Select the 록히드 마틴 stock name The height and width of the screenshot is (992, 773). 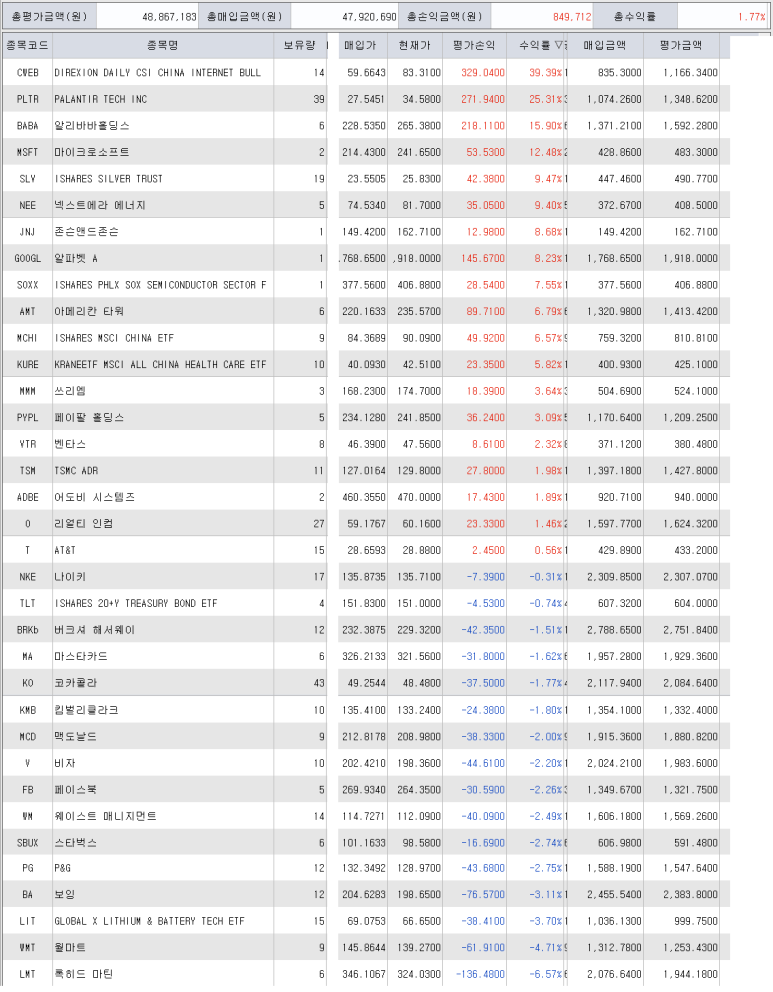pos(83,975)
